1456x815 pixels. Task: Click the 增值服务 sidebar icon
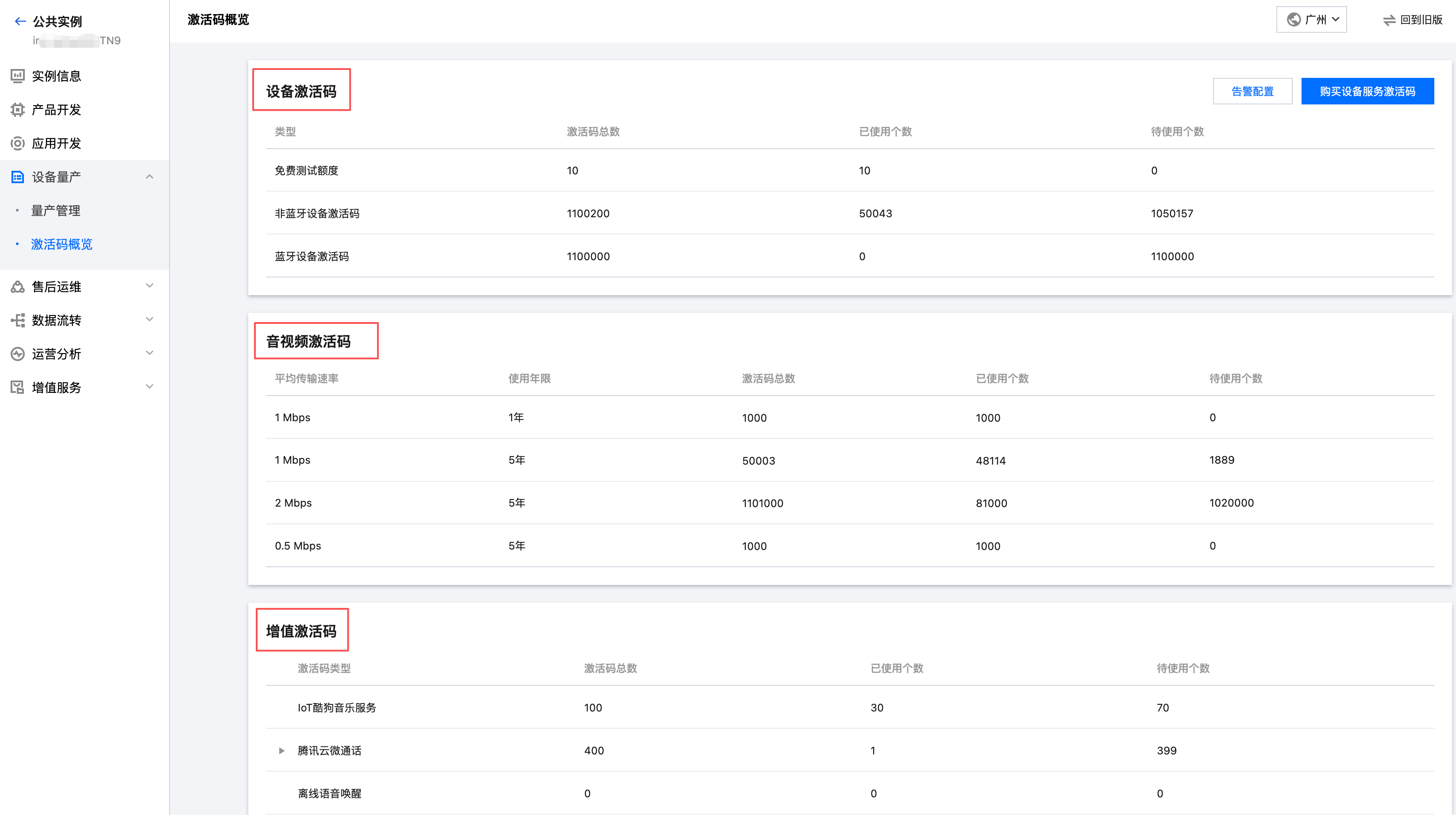(x=18, y=387)
